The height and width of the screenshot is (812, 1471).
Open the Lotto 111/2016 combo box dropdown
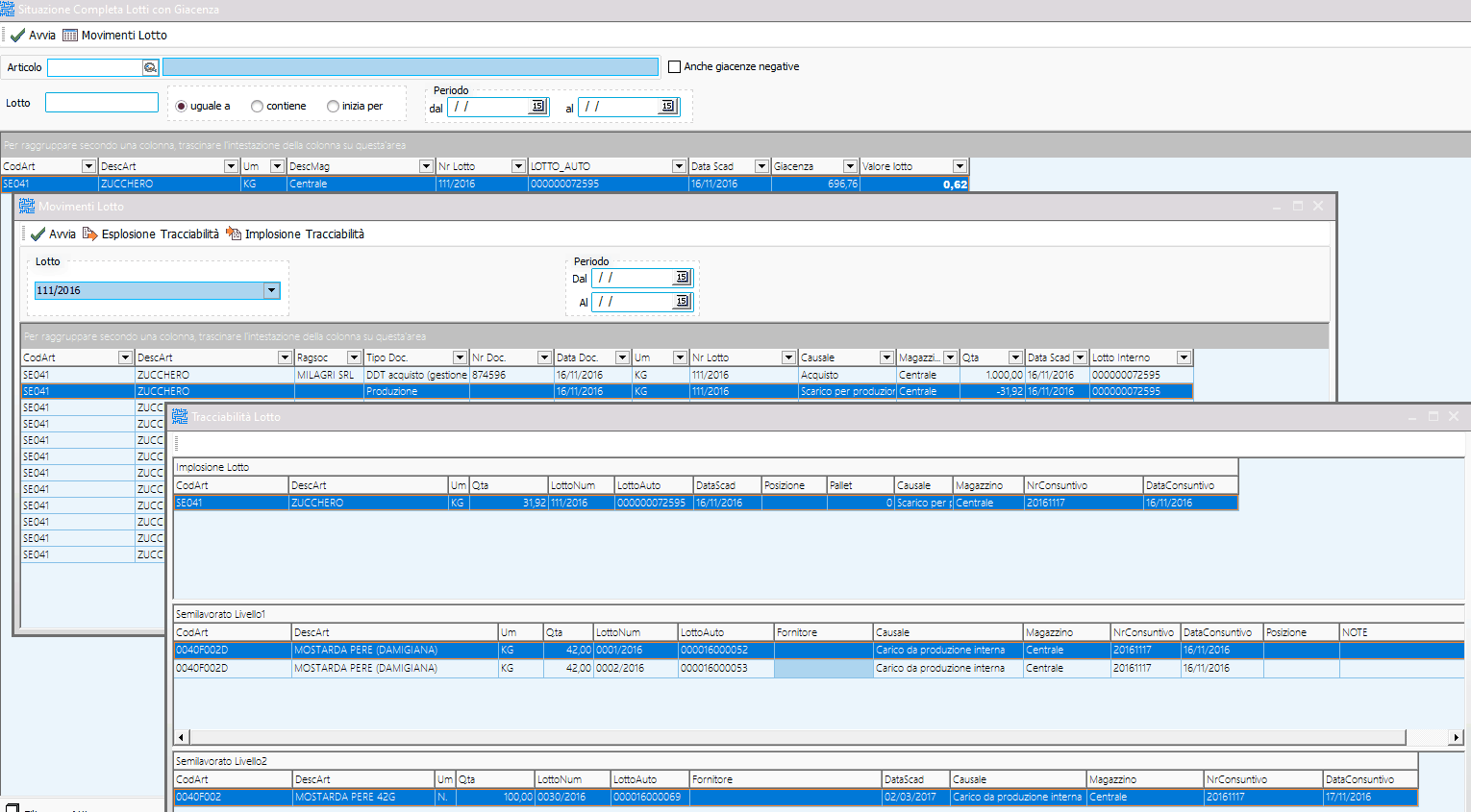(x=272, y=290)
